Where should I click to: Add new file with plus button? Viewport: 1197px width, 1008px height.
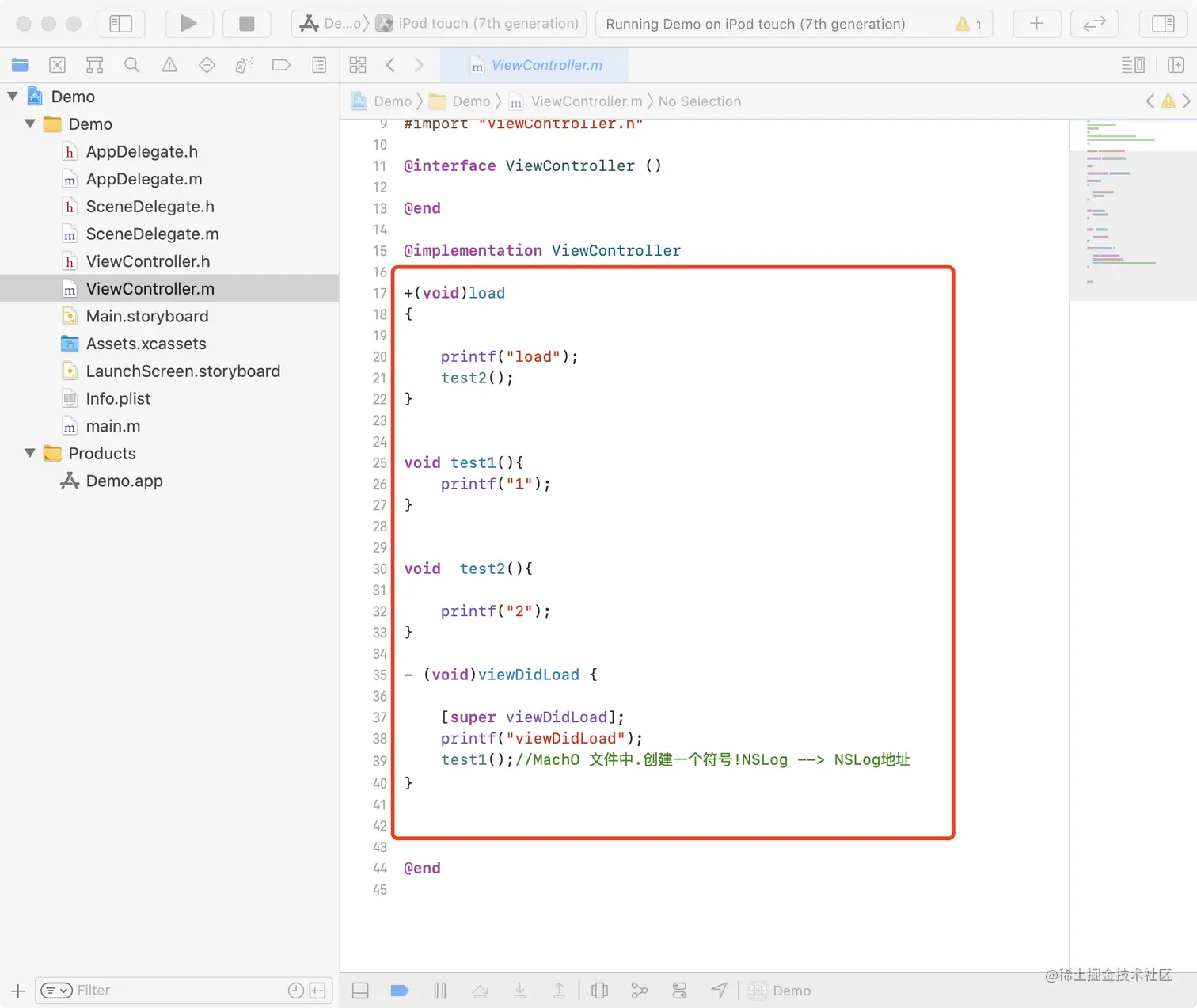pos(18,991)
